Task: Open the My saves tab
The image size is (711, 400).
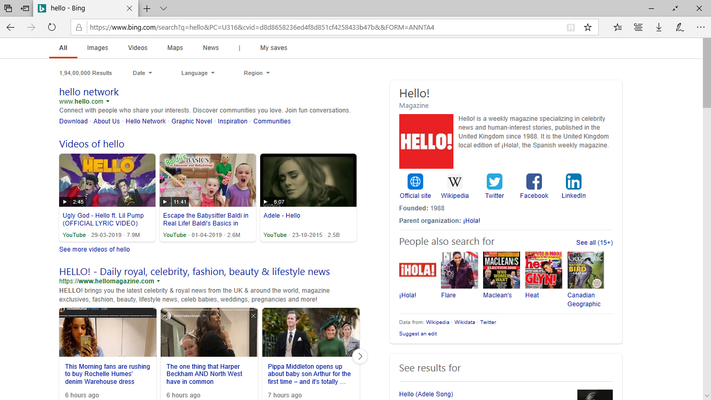Action: (273, 48)
